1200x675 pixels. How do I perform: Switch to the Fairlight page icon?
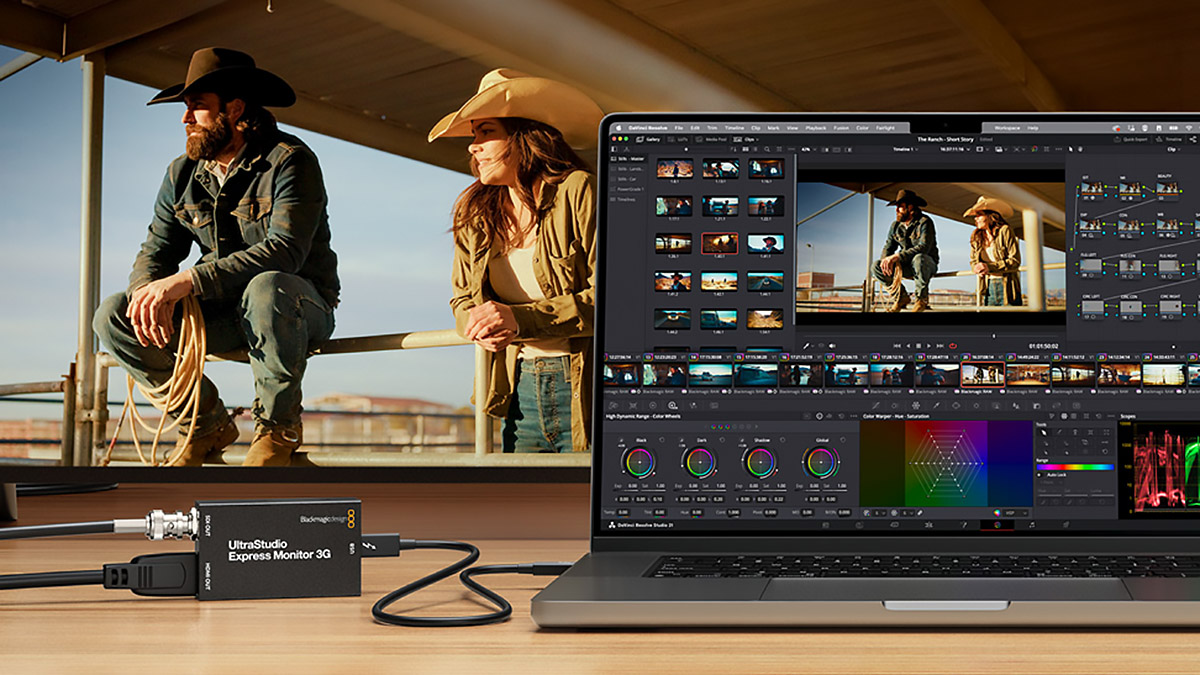[x=1032, y=525]
